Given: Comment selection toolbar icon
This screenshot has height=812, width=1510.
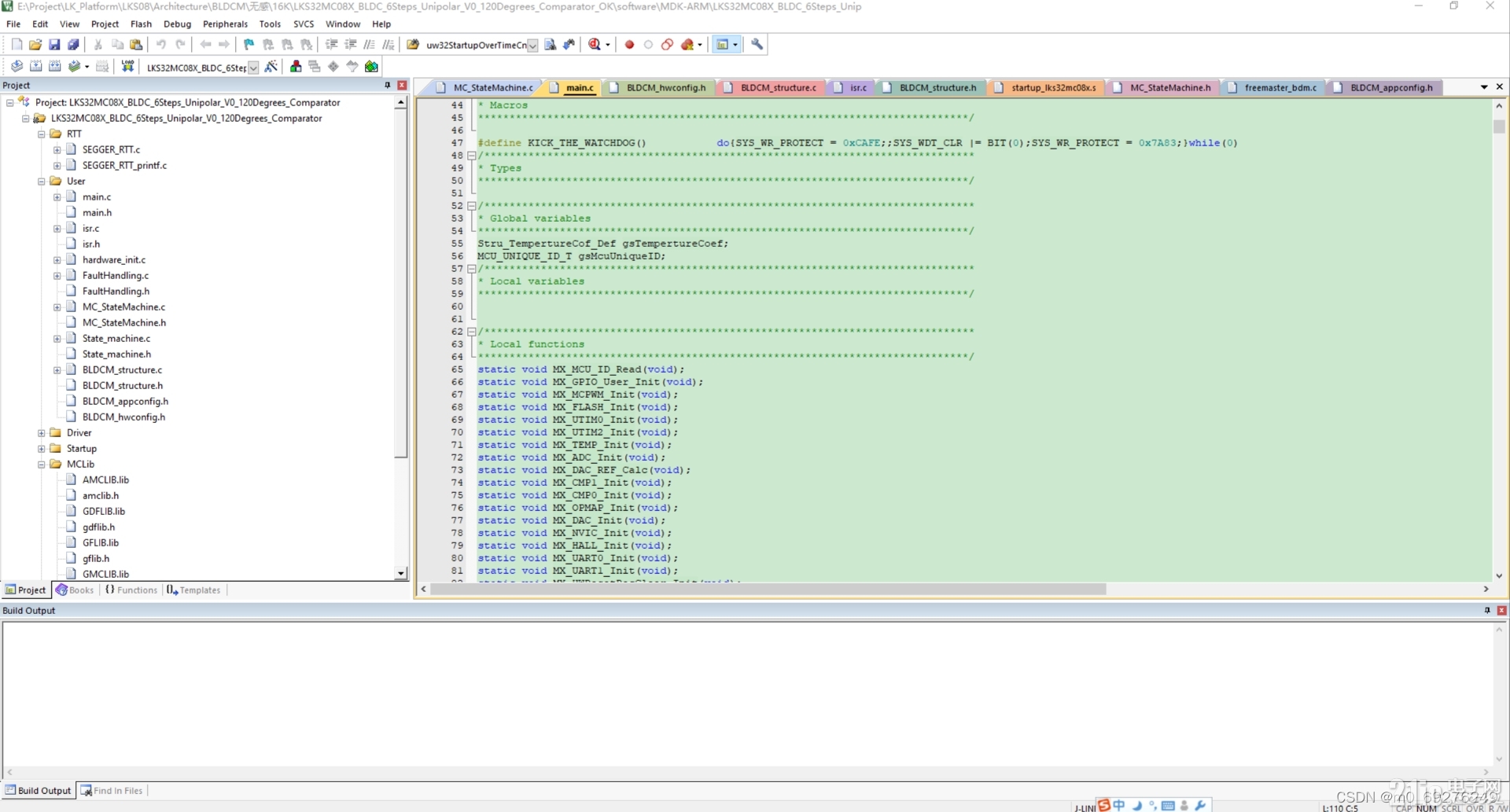Looking at the screenshot, I should pos(370,45).
